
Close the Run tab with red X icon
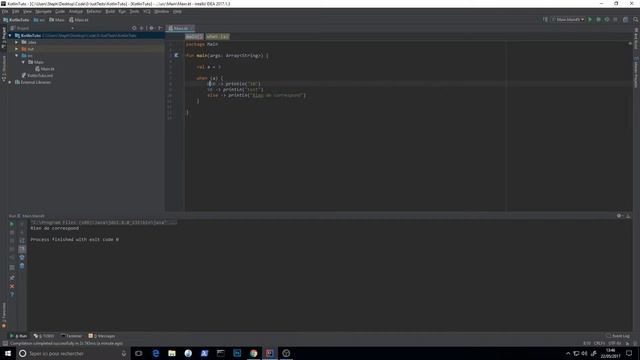coord(12,286)
